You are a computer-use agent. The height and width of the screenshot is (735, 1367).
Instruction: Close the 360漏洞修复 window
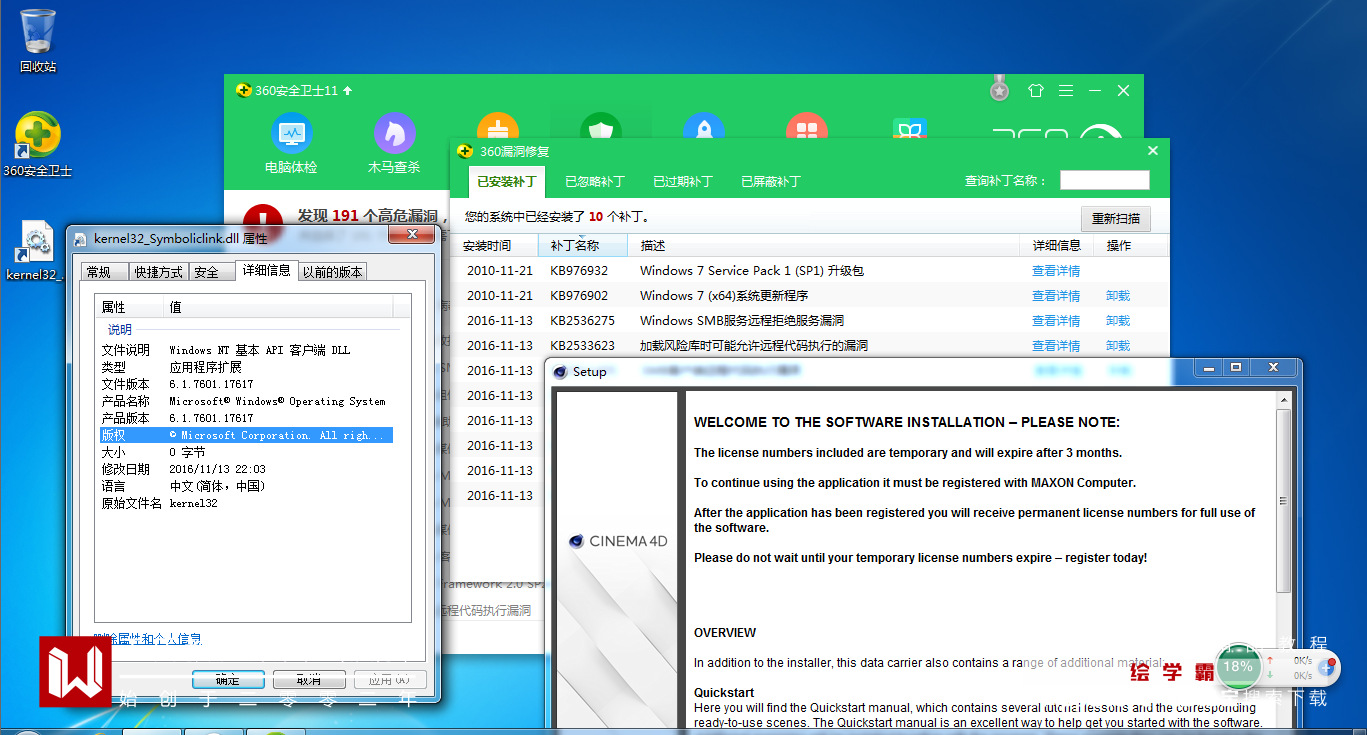(x=1153, y=151)
